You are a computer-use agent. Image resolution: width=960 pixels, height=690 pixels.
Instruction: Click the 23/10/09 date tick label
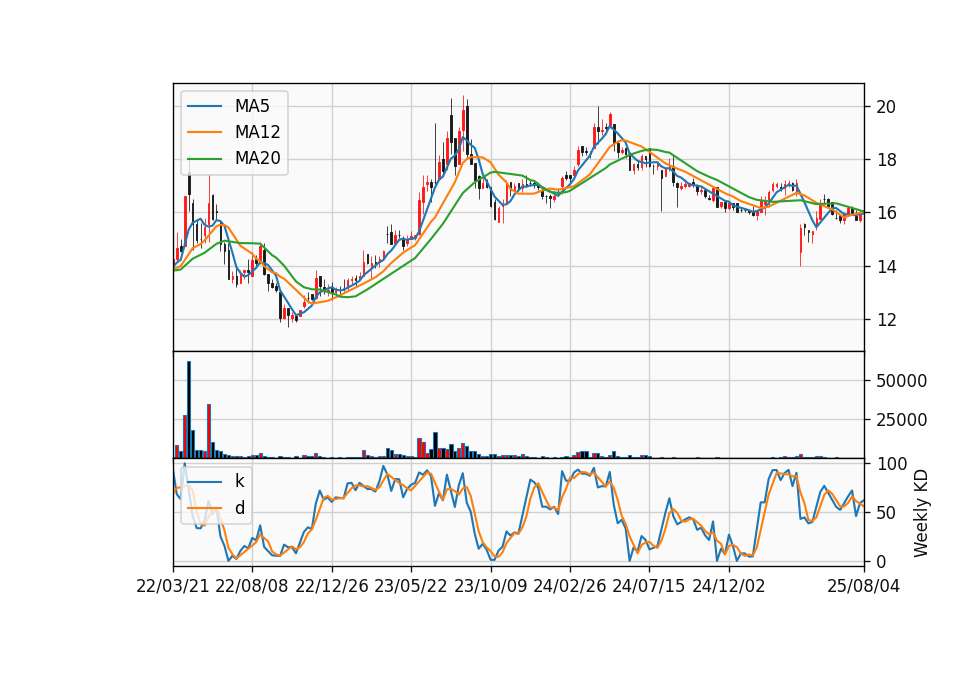pos(490,586)
